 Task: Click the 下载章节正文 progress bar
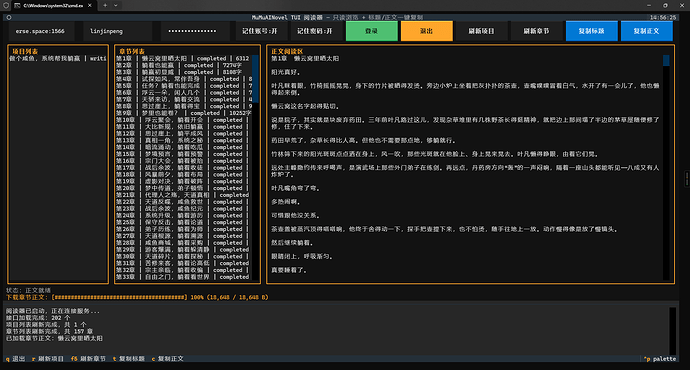click(119, 297)
